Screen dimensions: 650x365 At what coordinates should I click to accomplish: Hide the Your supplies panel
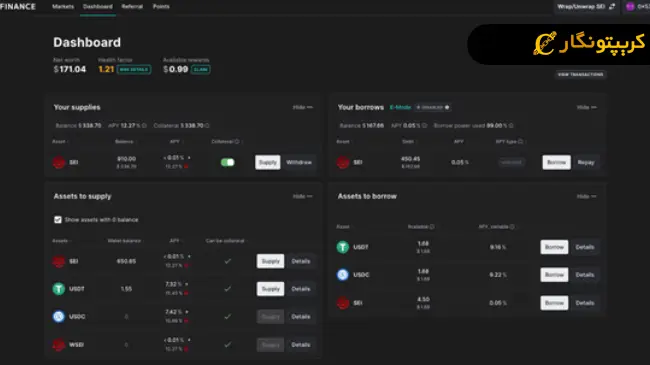point(303,107)
